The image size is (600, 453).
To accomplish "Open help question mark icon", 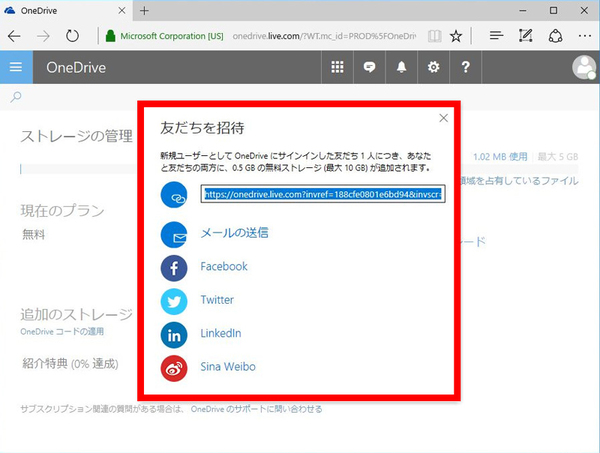I will 465,67.
